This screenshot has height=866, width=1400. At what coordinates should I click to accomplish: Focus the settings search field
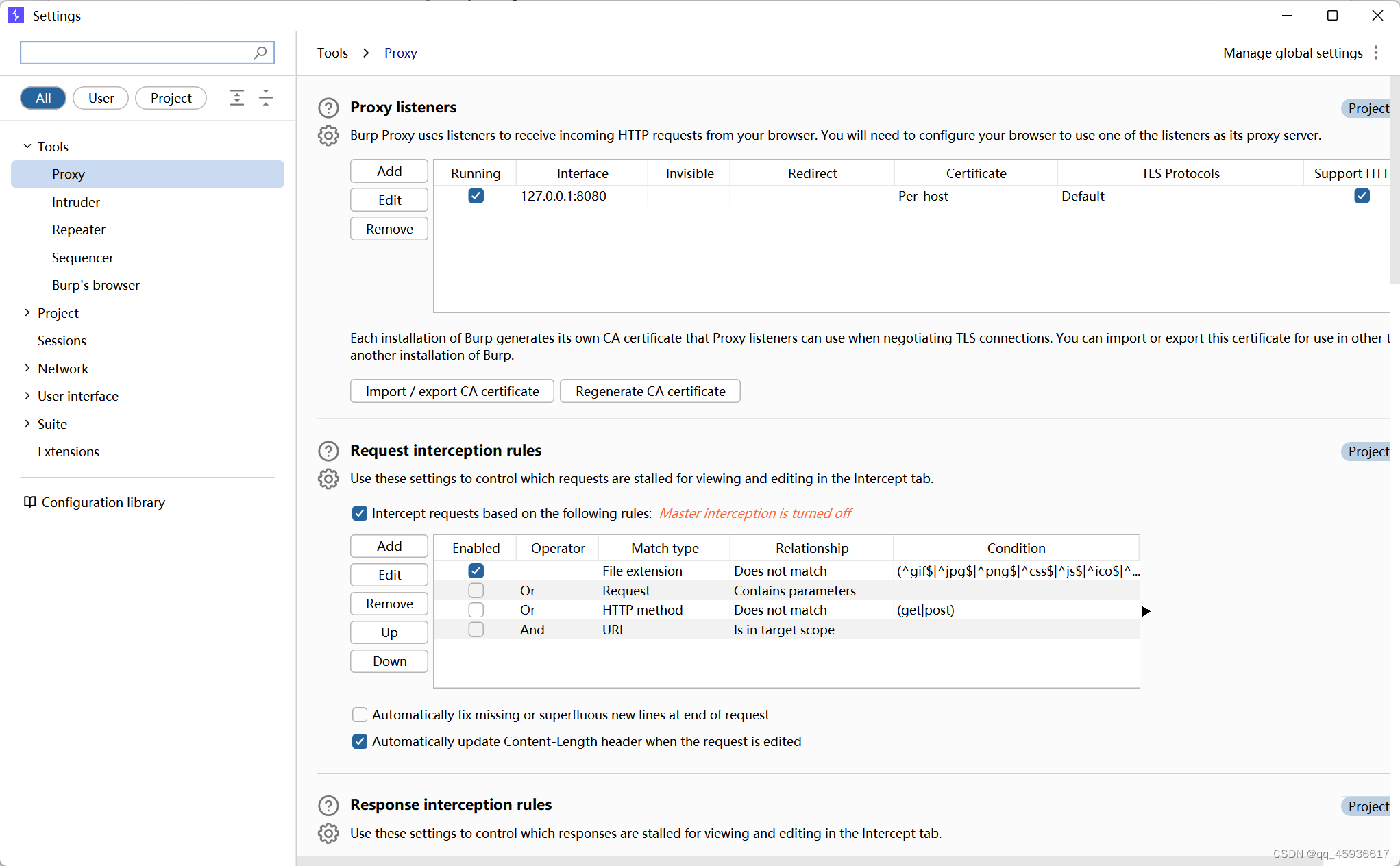[147, 53]
